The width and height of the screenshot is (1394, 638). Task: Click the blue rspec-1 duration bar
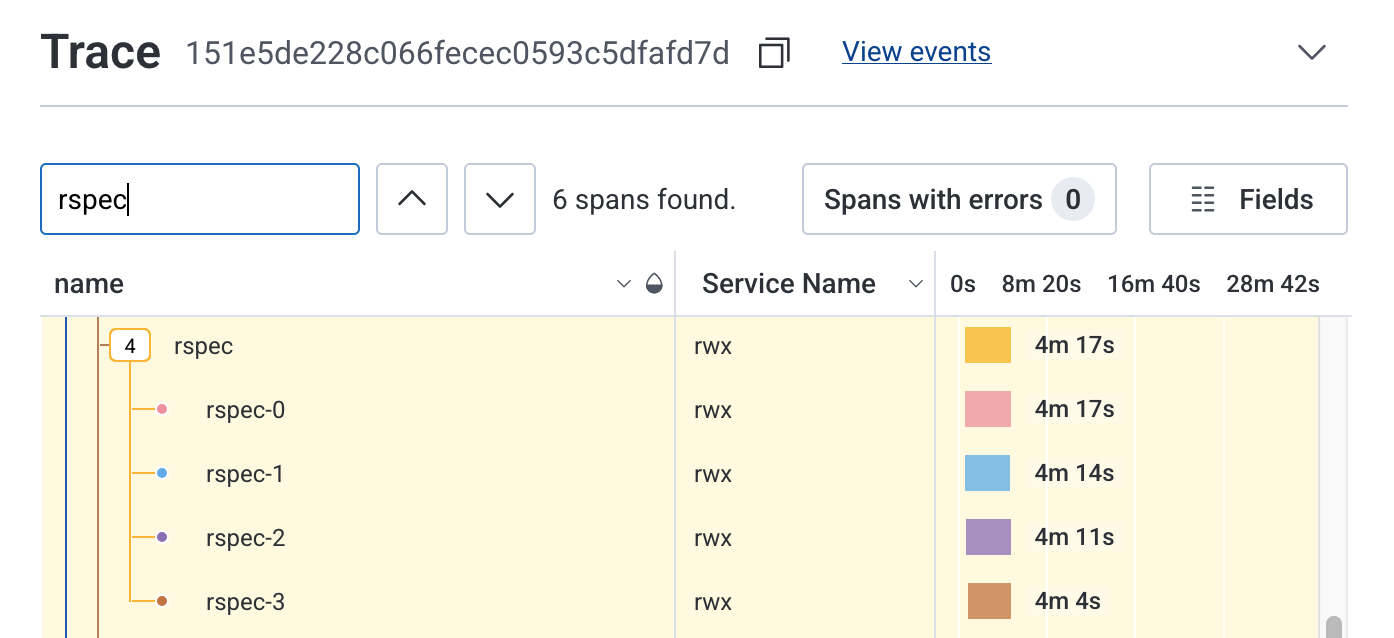(x=987, y=473)
